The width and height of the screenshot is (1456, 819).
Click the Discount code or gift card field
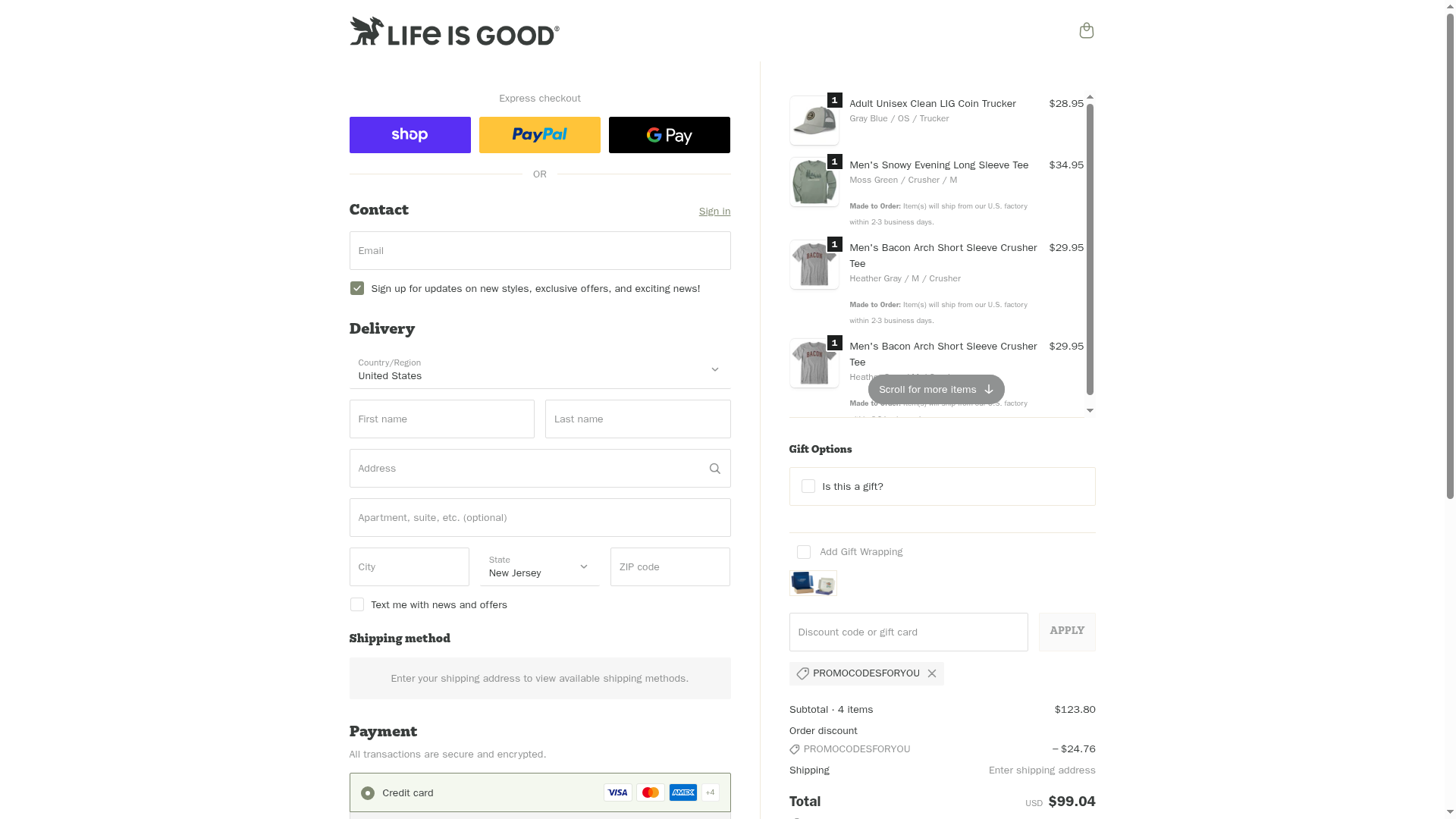pyautogui.click(x=908, y=632)
